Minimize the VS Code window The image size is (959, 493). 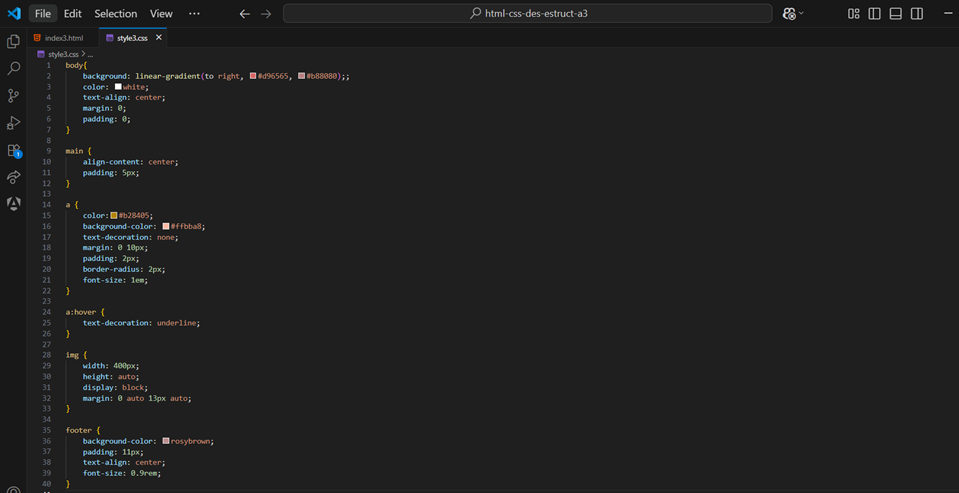click(x=949, y=13)
